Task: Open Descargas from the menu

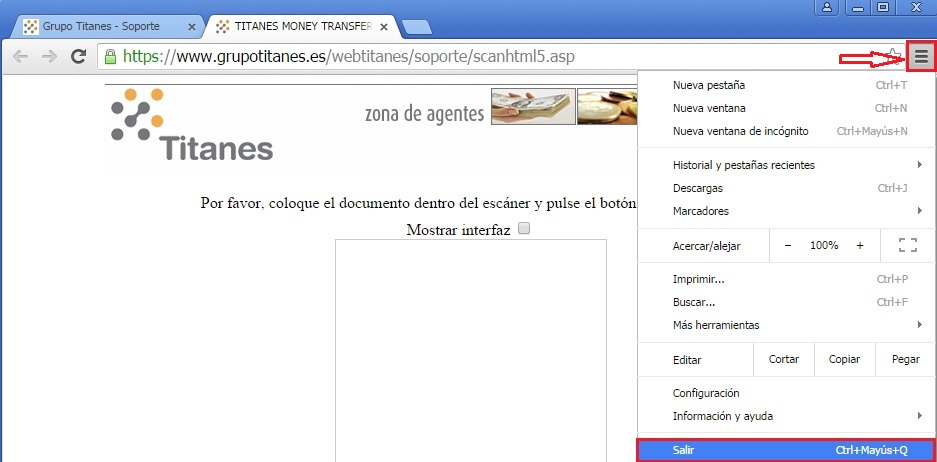Action: click(x=786, y=188)
